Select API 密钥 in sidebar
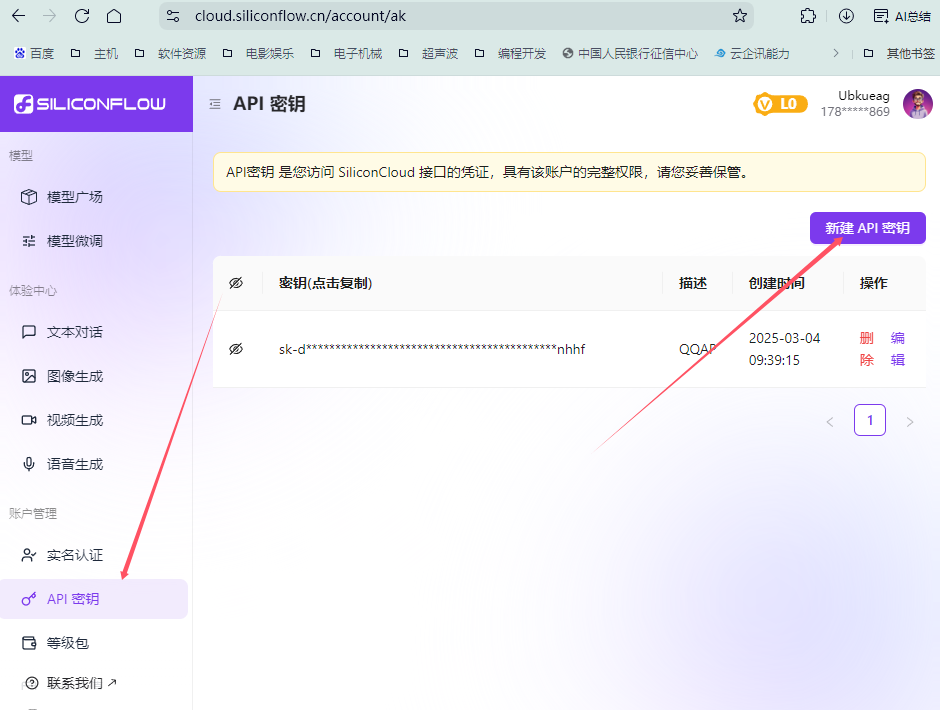The image size is (940, 710). [94, 598]
